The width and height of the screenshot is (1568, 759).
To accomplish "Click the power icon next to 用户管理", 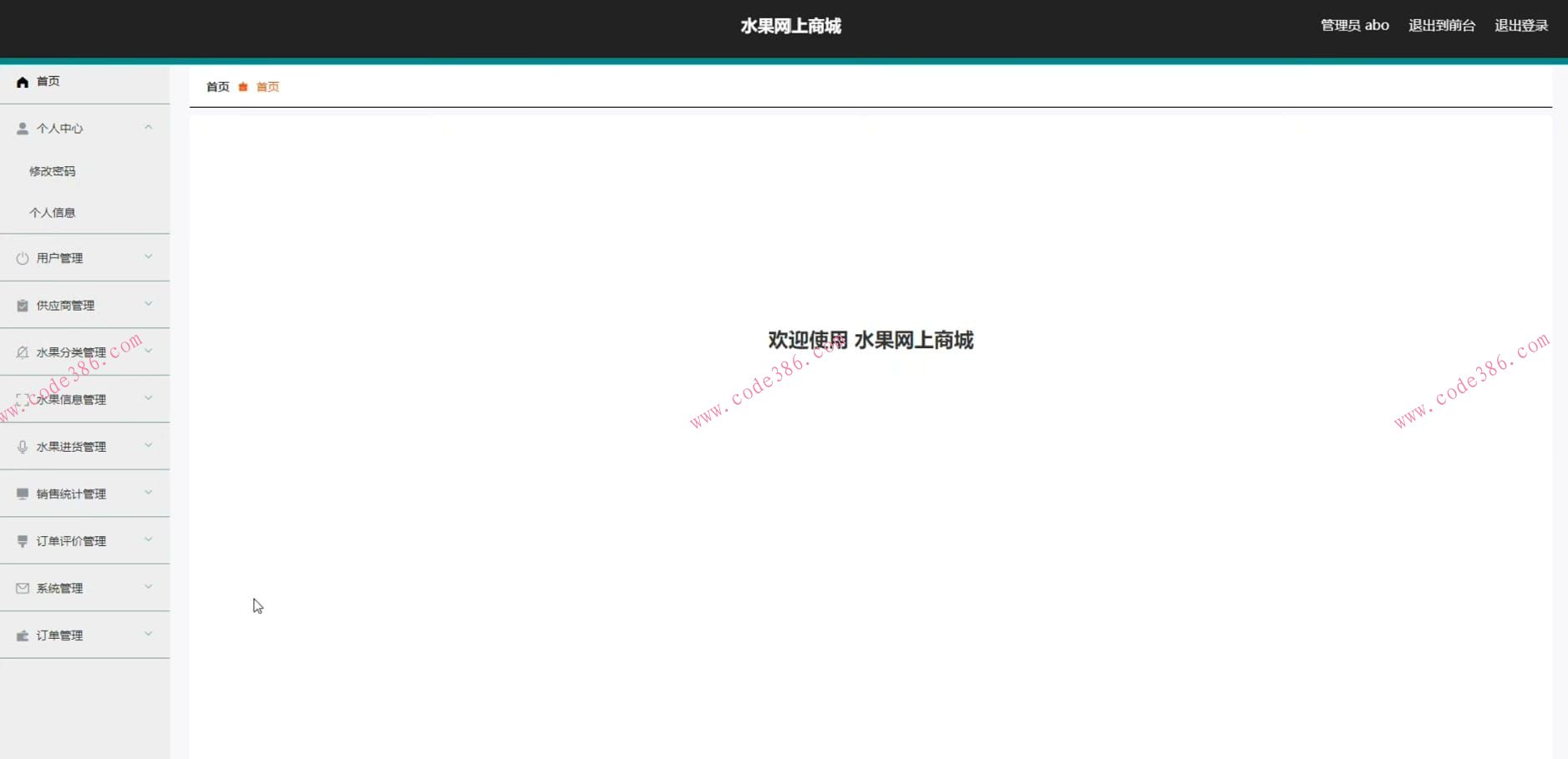I will point(22,257).
